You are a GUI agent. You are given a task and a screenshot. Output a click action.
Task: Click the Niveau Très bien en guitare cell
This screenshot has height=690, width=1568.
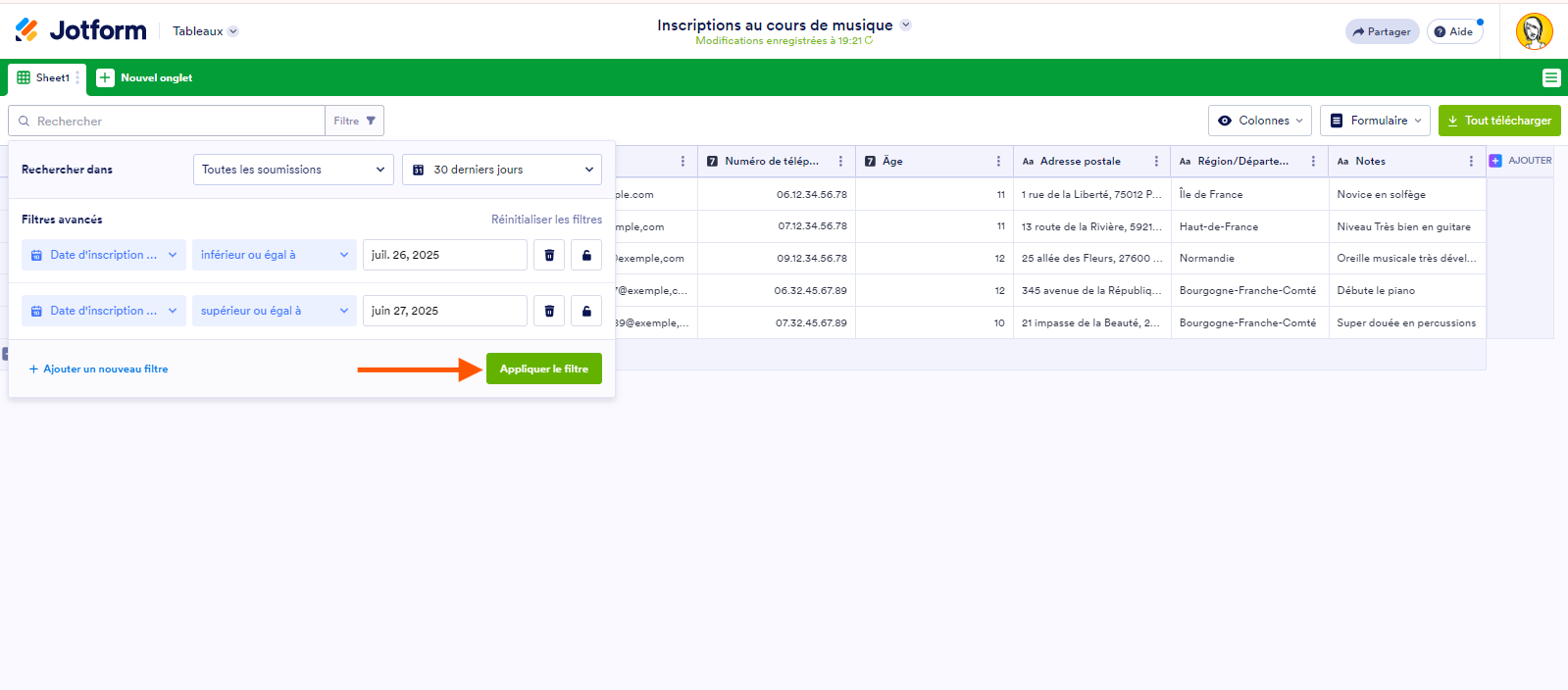pos(1407,226)
